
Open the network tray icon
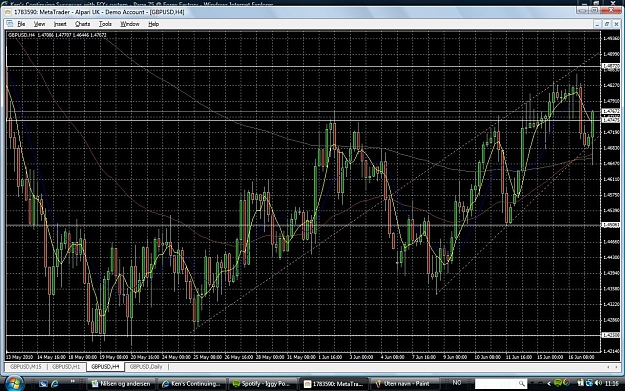tap(590, 383)
